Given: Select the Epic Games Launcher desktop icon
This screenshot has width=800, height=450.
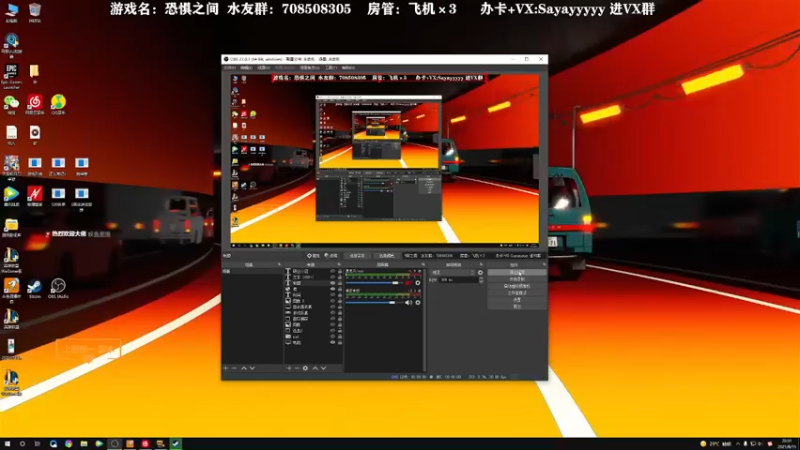Looking at the screenshot, I should pos(11,76).
